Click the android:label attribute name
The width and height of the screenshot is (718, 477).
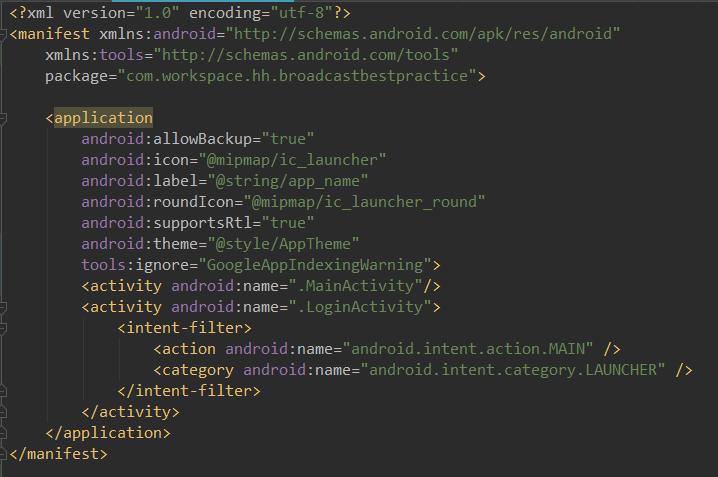click(x=139, y=181)
